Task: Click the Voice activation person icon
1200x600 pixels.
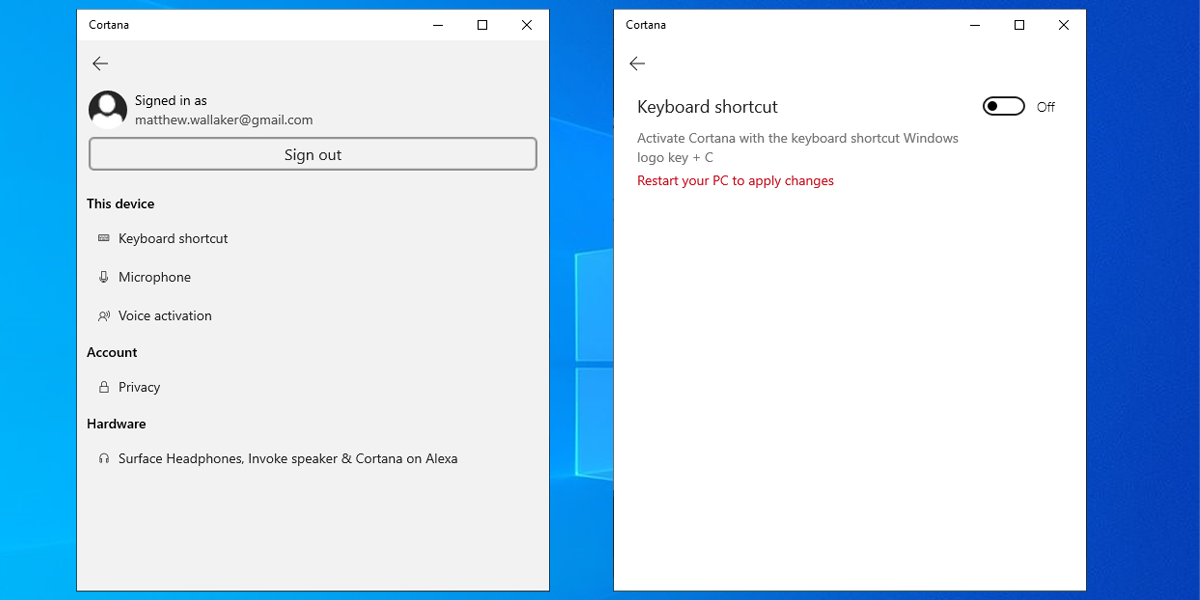Action: click(104, 316)
